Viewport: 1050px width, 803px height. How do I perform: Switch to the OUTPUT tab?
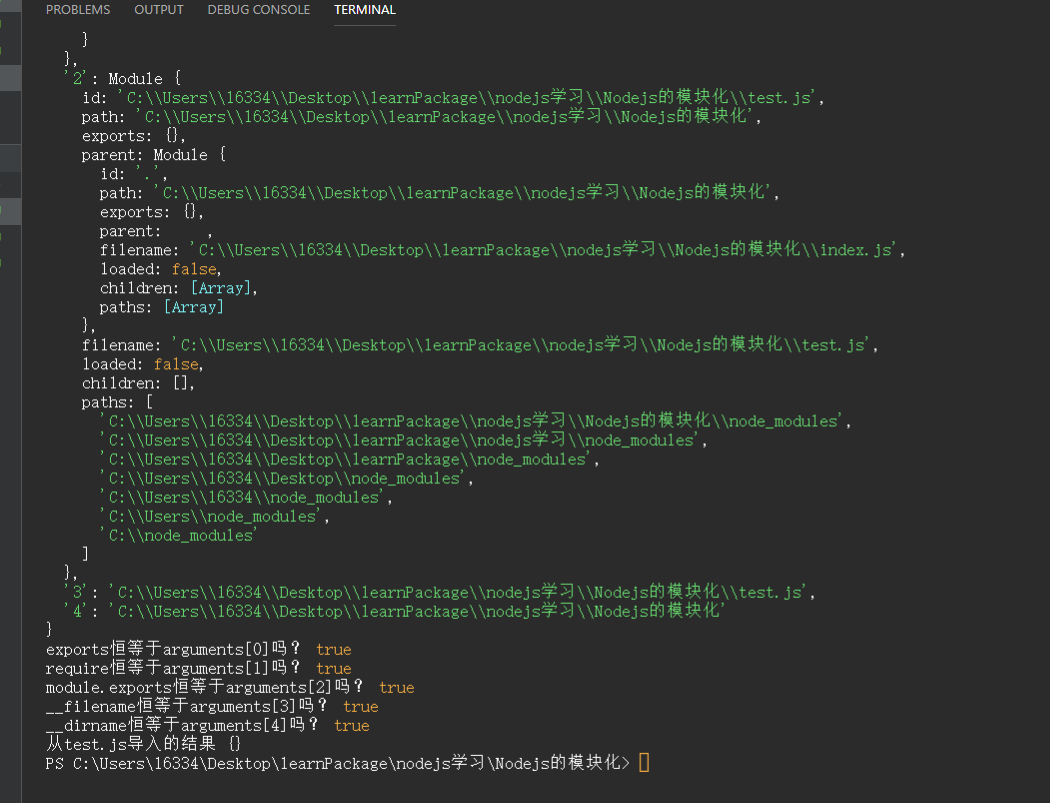point(159,10)
